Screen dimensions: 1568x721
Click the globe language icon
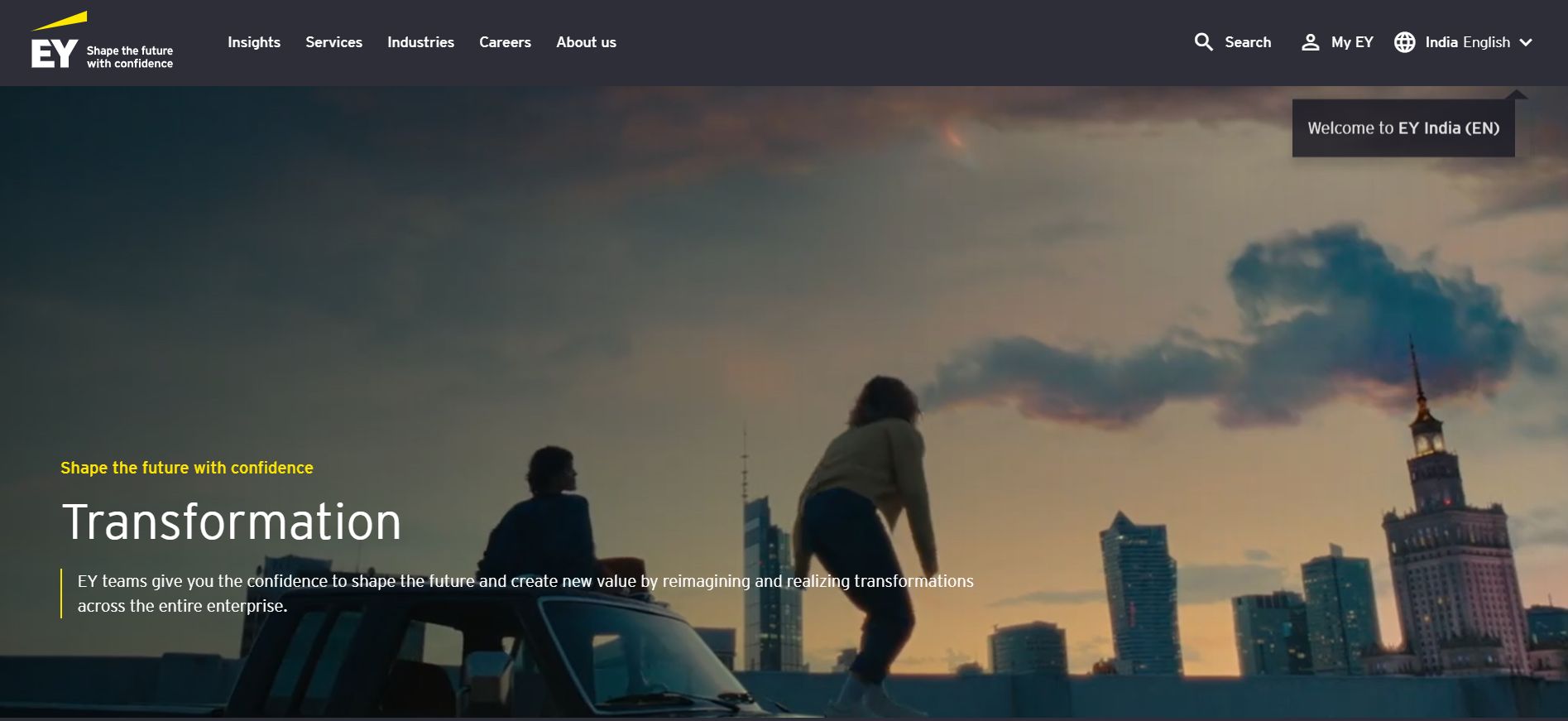(1404, 42)
